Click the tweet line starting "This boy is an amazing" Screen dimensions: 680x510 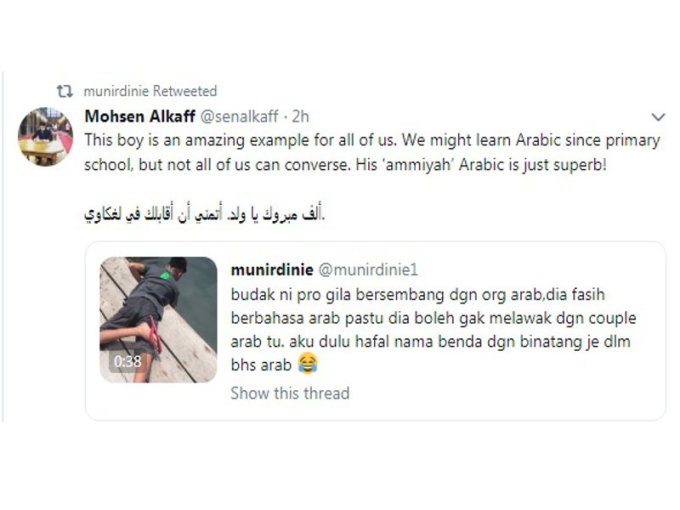click(372, 140)
